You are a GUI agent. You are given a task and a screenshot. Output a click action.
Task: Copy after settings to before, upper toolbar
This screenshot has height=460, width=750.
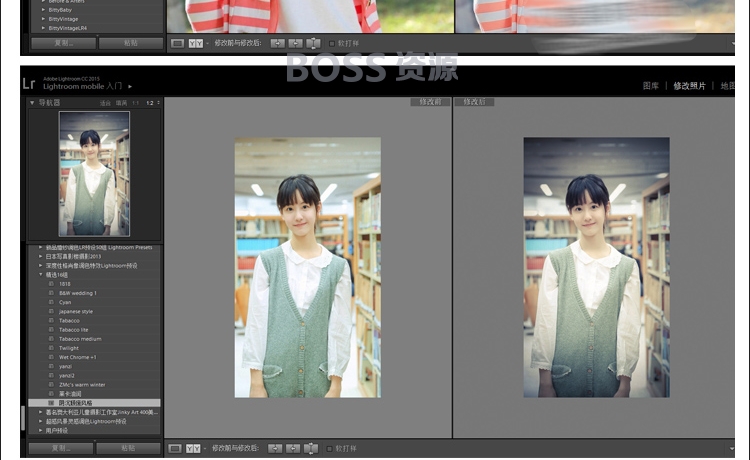tap(296, 44)
